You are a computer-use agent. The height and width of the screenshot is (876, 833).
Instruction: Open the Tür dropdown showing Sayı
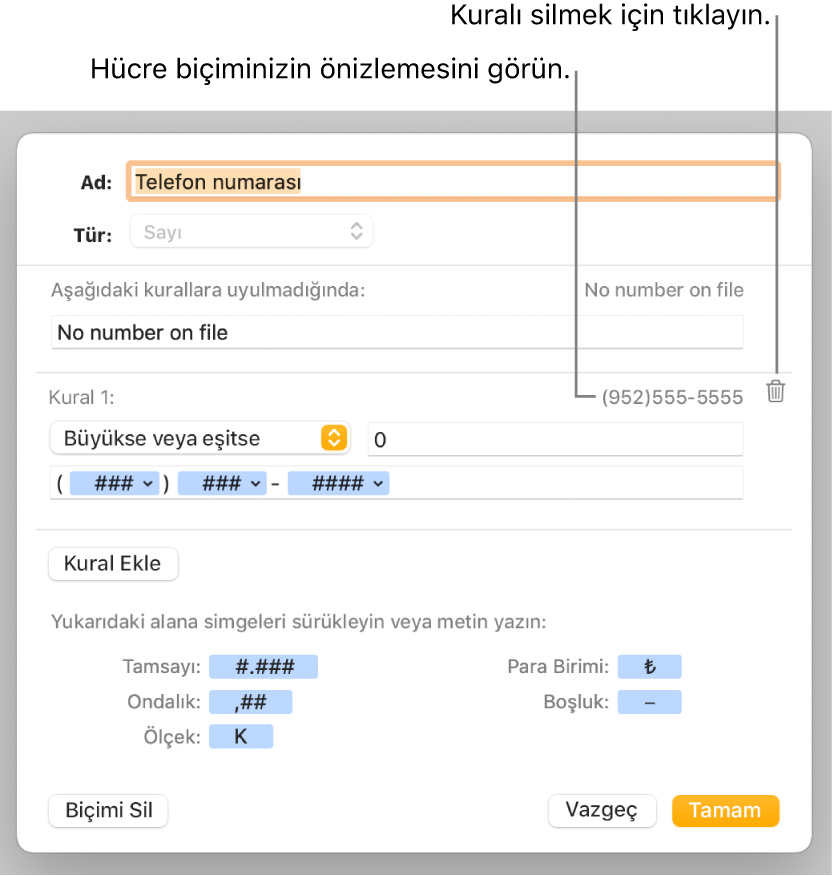coord(251,231)
